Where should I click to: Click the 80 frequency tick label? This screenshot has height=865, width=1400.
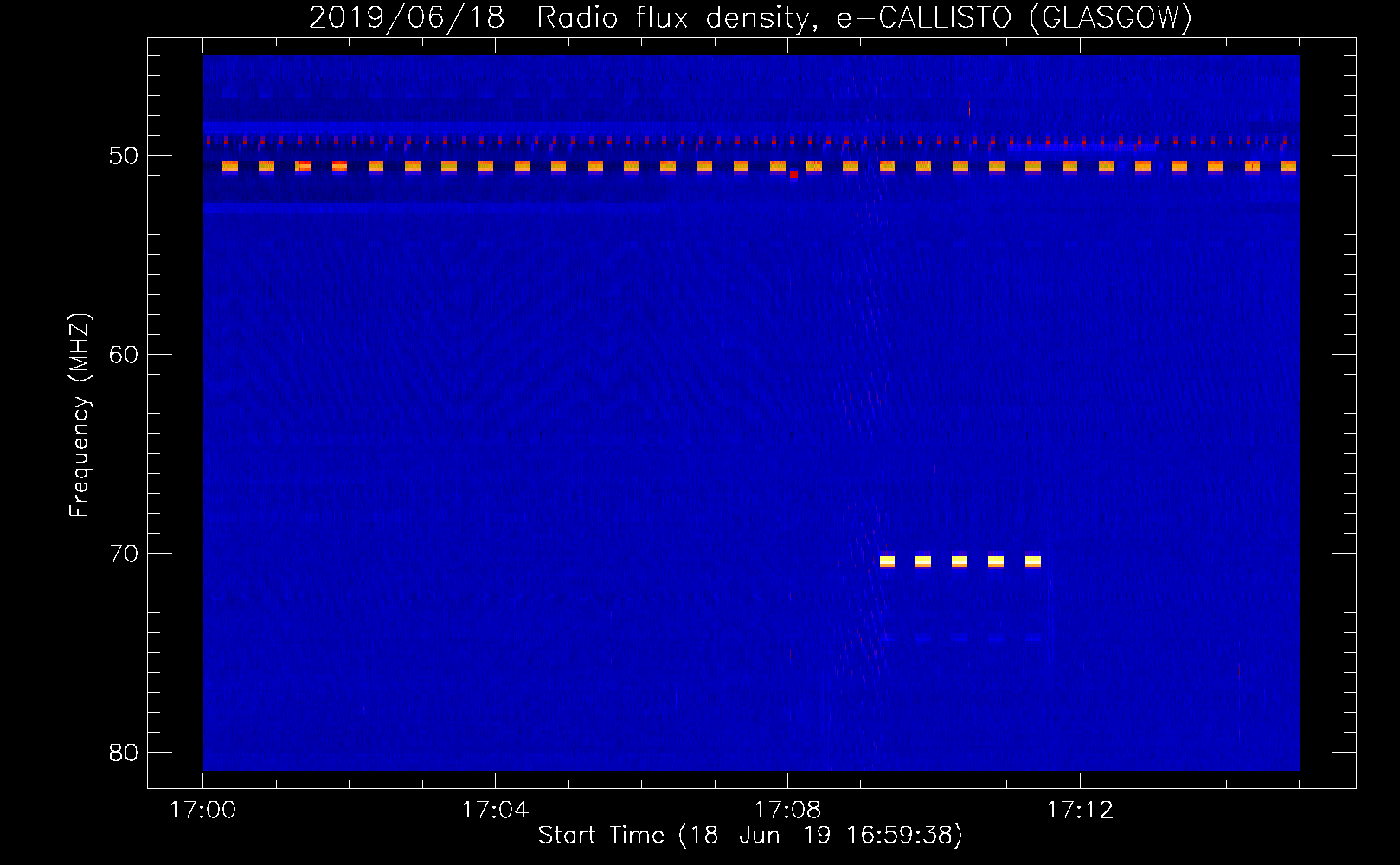tap(124, 753)
